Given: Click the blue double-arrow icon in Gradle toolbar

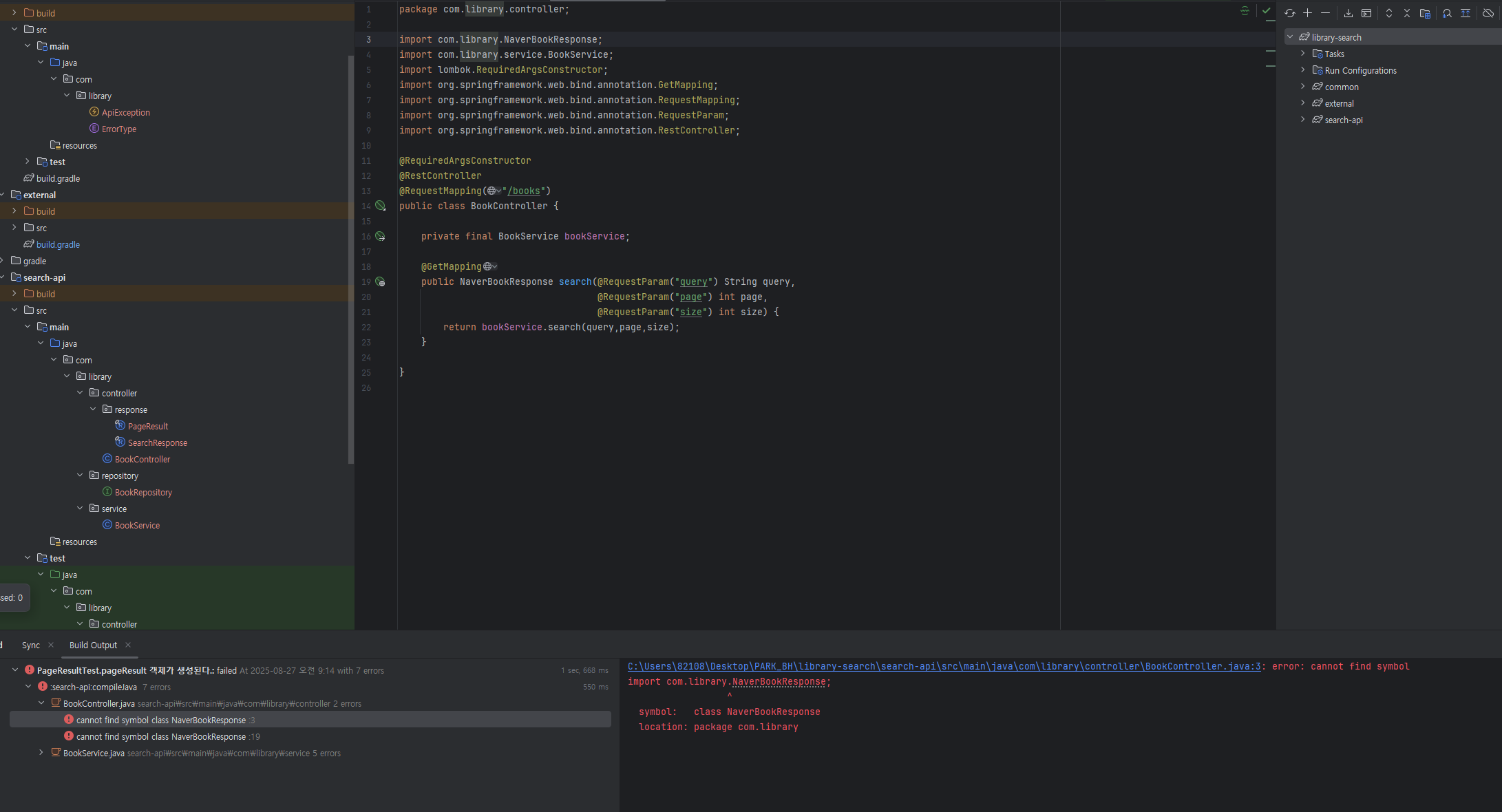Looking at the screenshot, I should 1466,13.
